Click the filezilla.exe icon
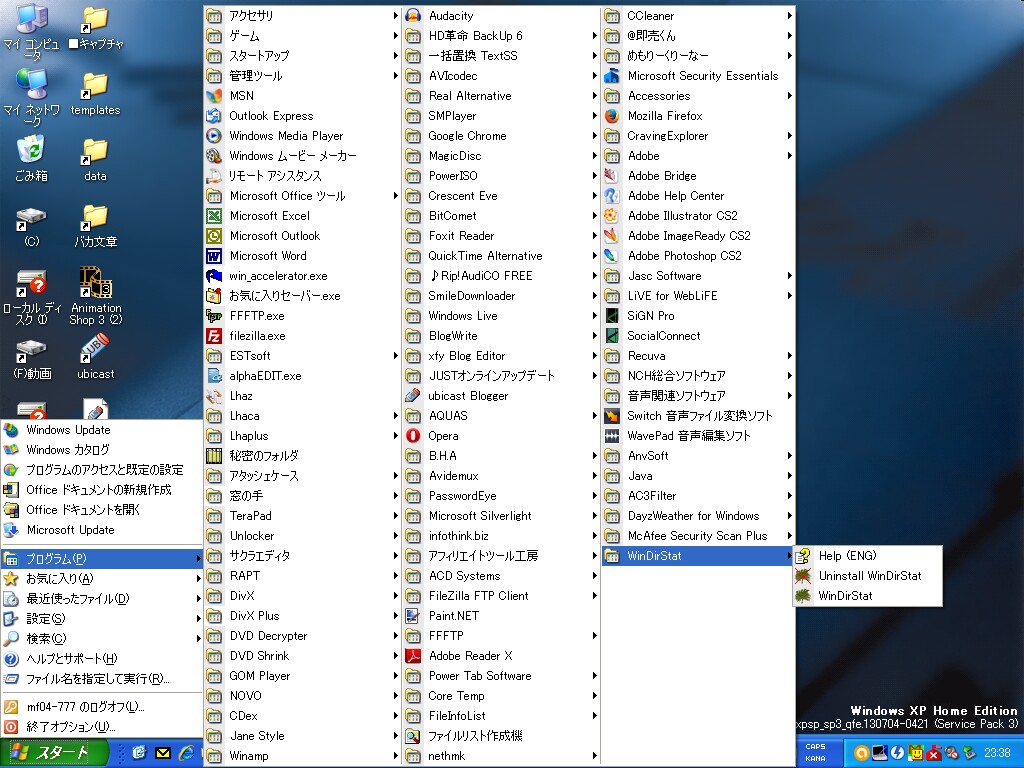Screen dimensions: 1024x768 point(214,336)
